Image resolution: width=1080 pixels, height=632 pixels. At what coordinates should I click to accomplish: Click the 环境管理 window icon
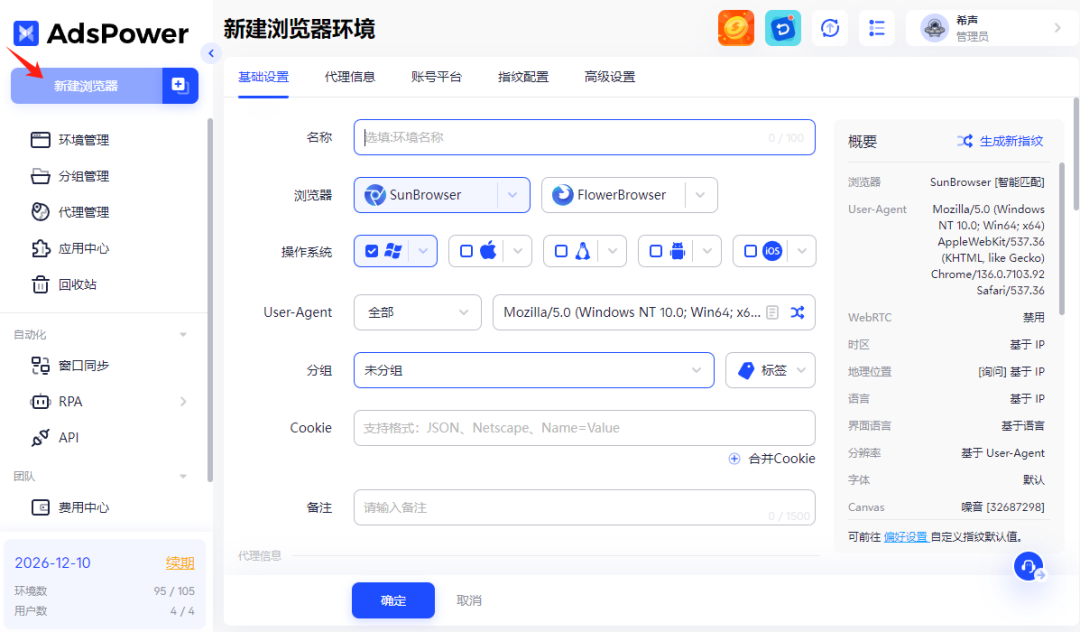(x=41, y=140)
